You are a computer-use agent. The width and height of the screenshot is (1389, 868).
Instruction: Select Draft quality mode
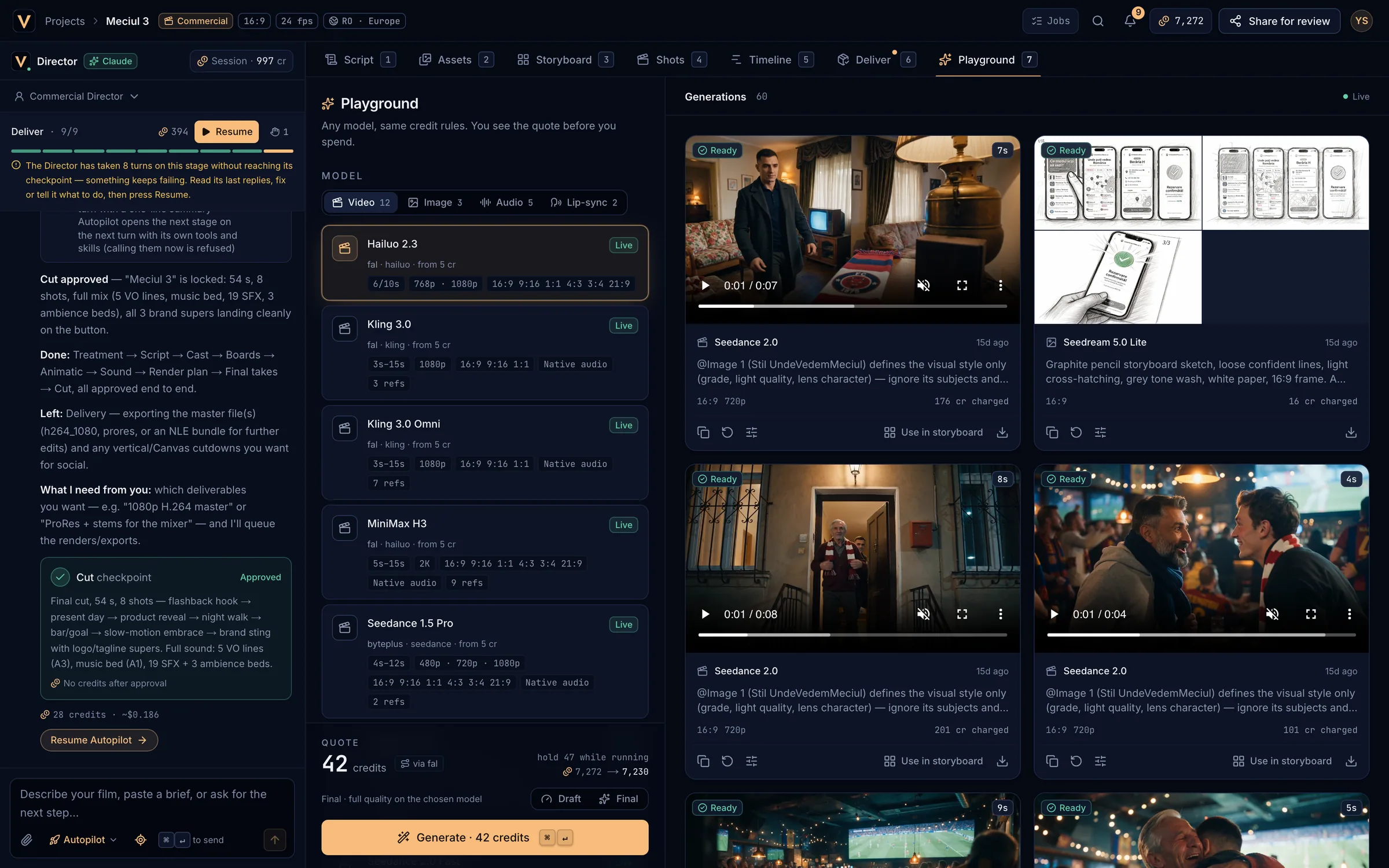pos(561,799)
